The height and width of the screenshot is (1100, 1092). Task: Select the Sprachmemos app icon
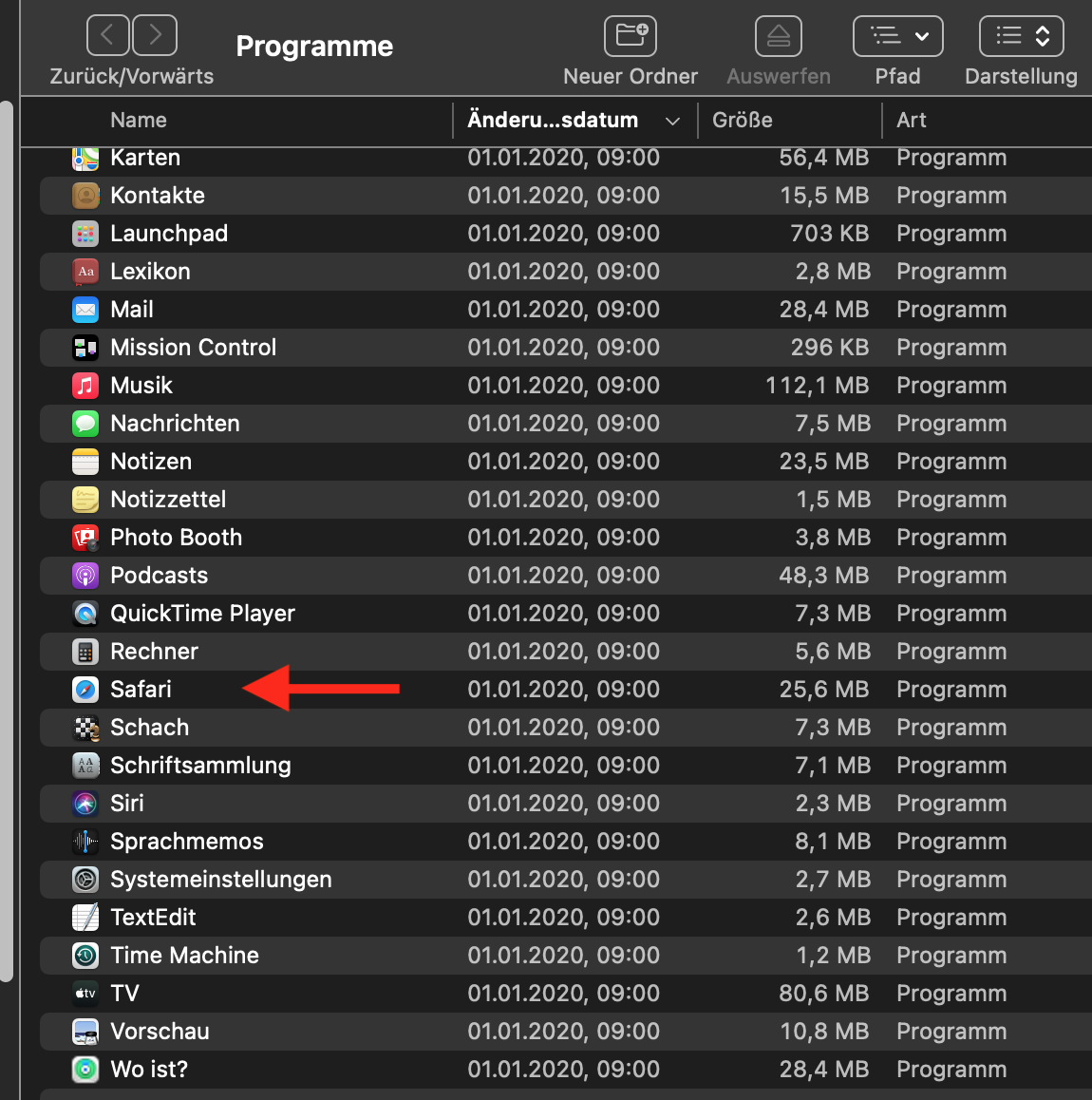pyautogui.click(x=85, y=841)
